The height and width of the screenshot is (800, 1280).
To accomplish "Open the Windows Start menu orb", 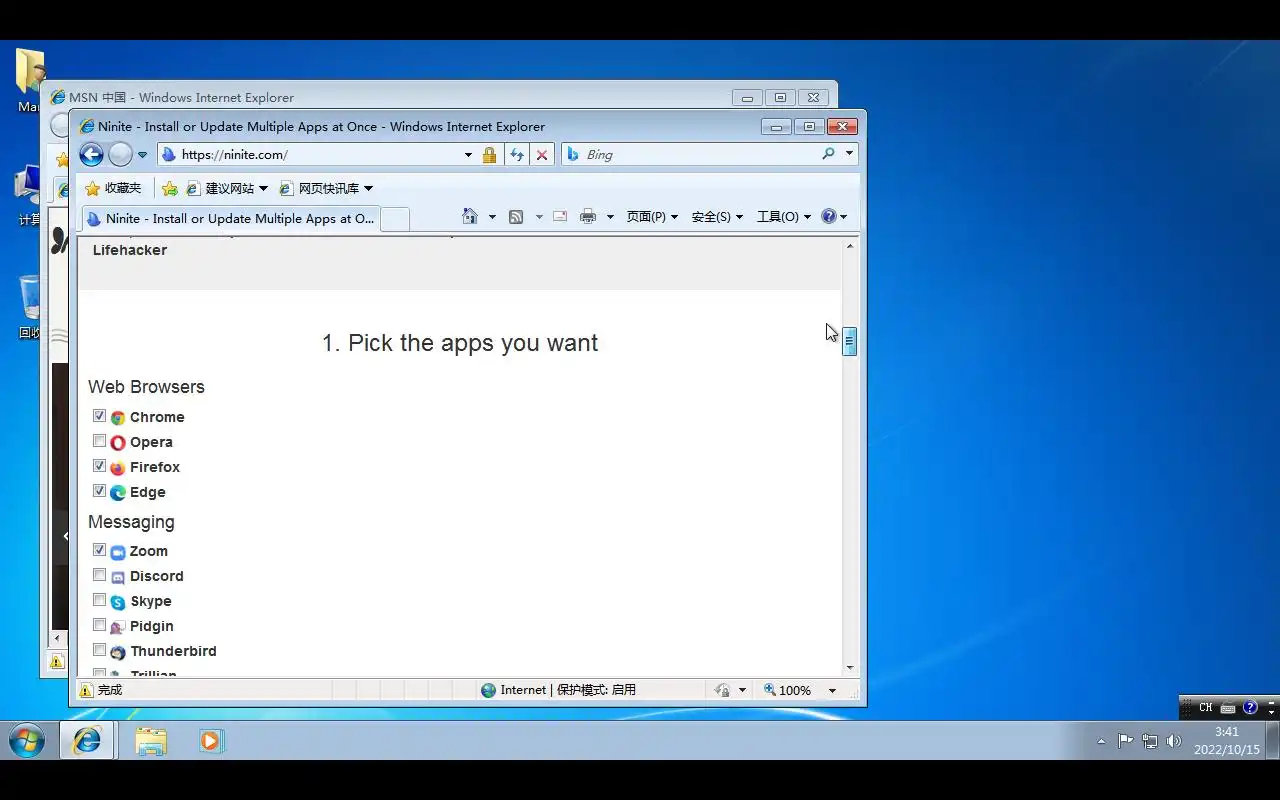I will point(27,741).
